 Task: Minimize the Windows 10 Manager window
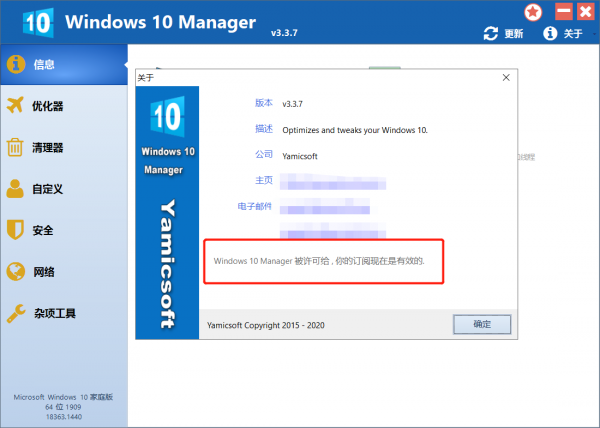[x=562, y=11]
